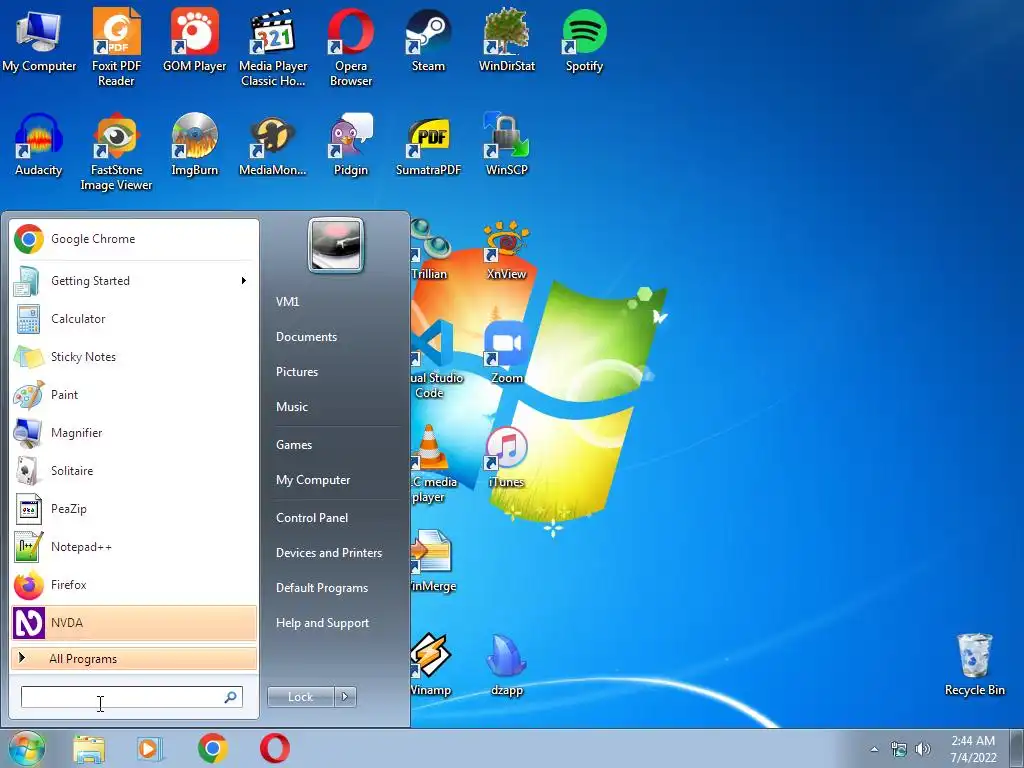Open Google Chrome in Start menu

click(134, 239)
